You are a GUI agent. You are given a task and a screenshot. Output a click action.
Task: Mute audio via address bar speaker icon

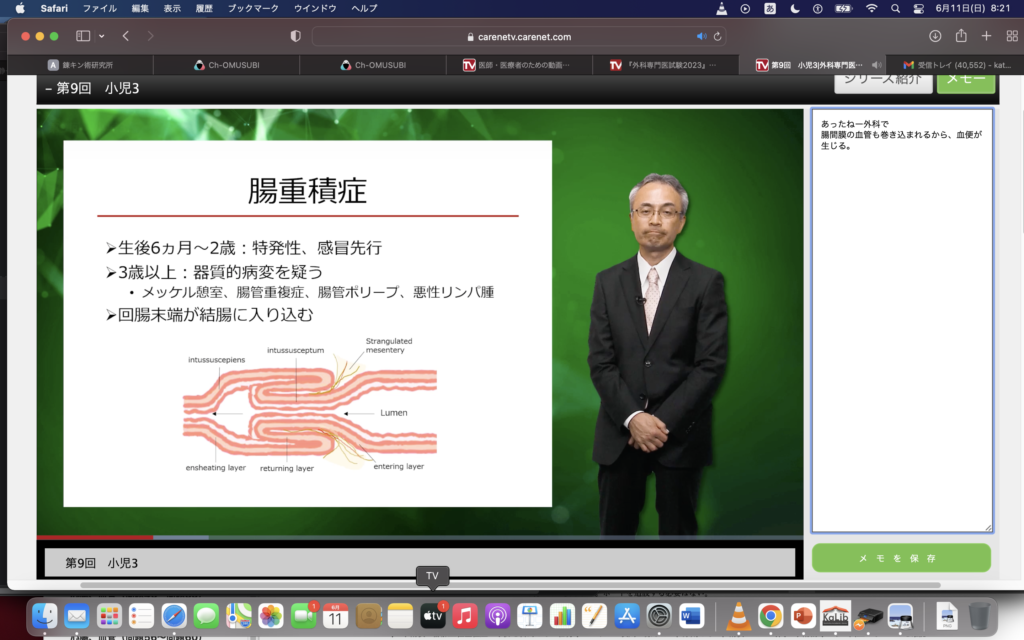pos(701,36)
